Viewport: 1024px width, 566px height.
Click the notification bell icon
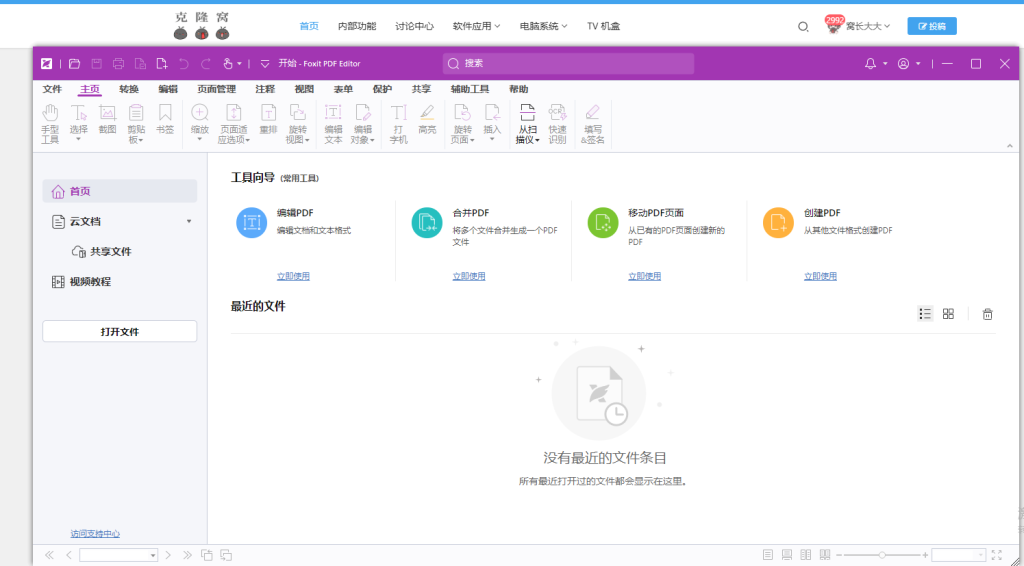870,63
